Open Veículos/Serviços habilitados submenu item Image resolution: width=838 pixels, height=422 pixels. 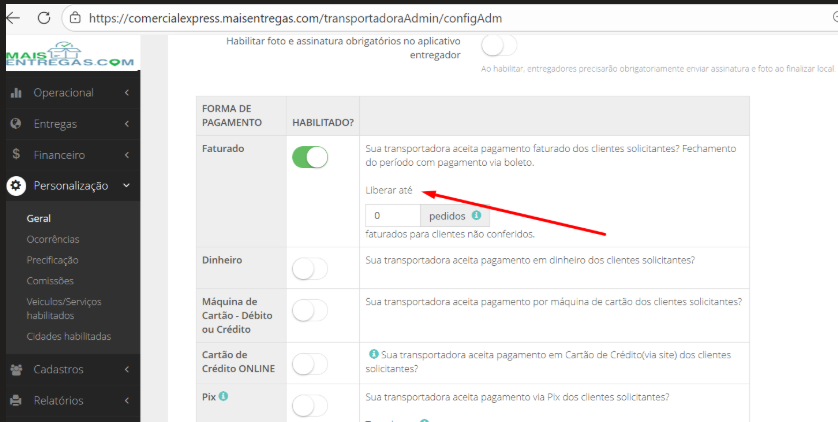tap(64, 309)
